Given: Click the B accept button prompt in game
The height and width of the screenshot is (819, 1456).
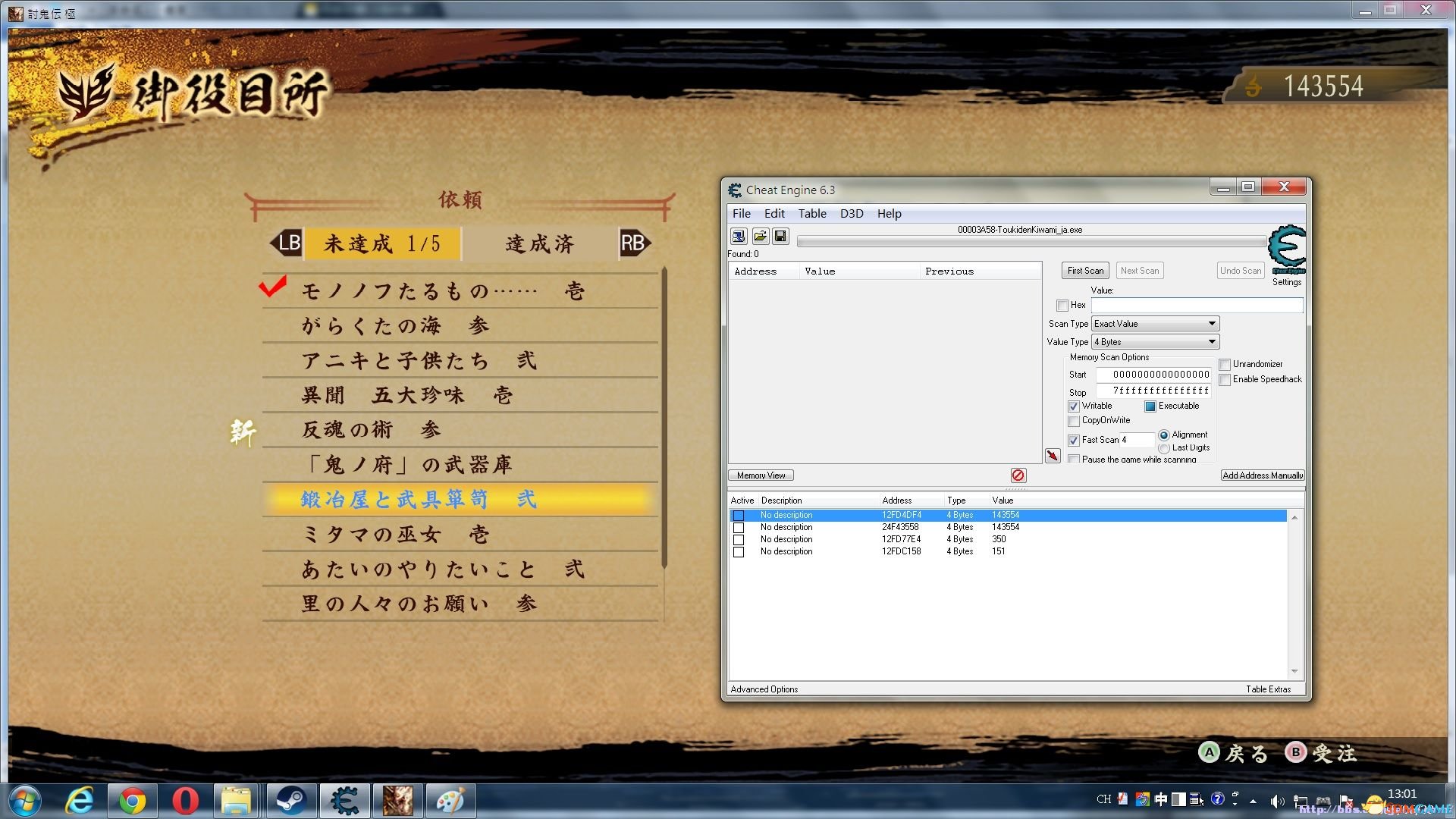Looking at the screenshot, I should click(1296, 752).
